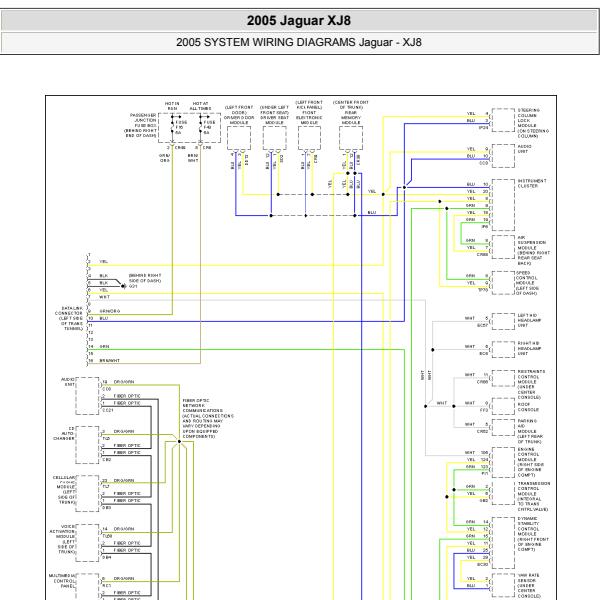Screen dimensions: 602x600
Task: Select the Driver Seat Module box
Action: (275, 138)
